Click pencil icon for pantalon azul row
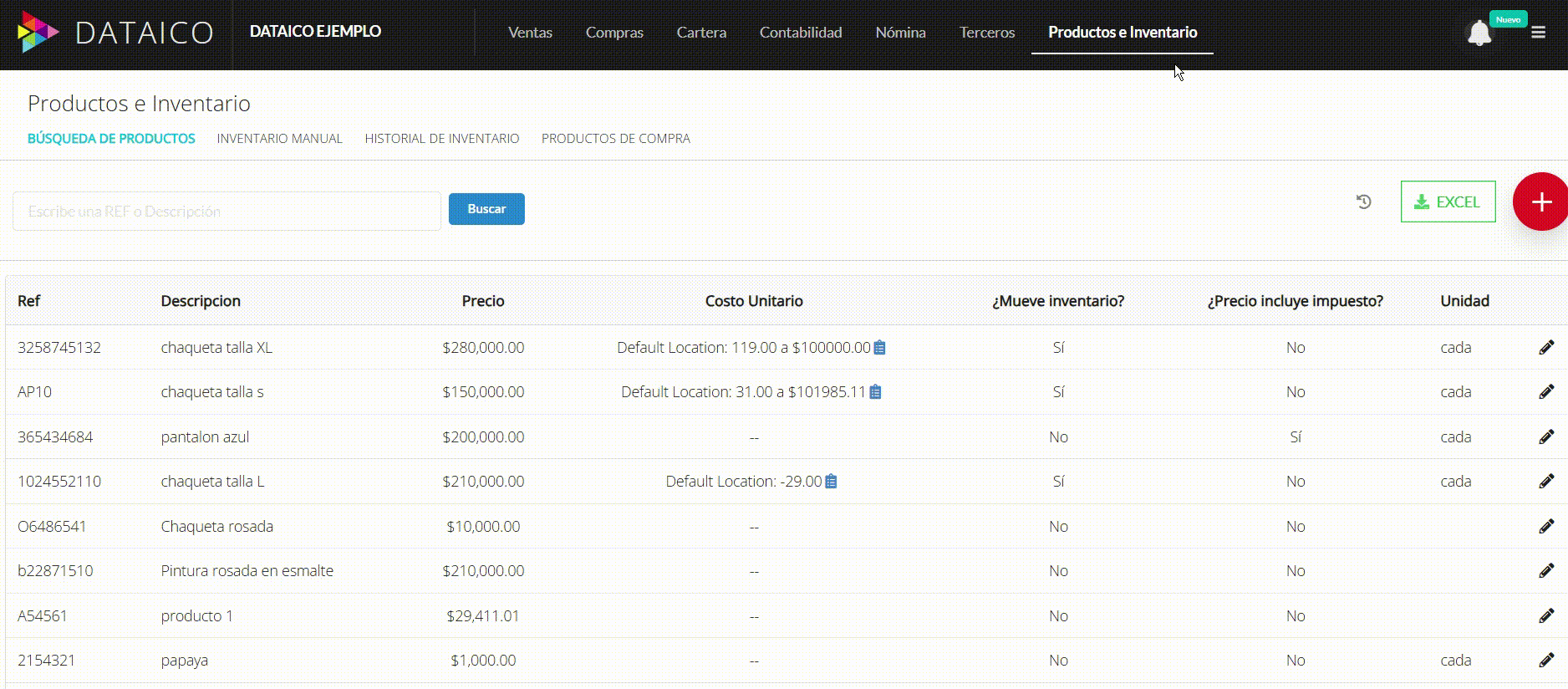This screenshot has height=689, width=1568. [1546, 436]
